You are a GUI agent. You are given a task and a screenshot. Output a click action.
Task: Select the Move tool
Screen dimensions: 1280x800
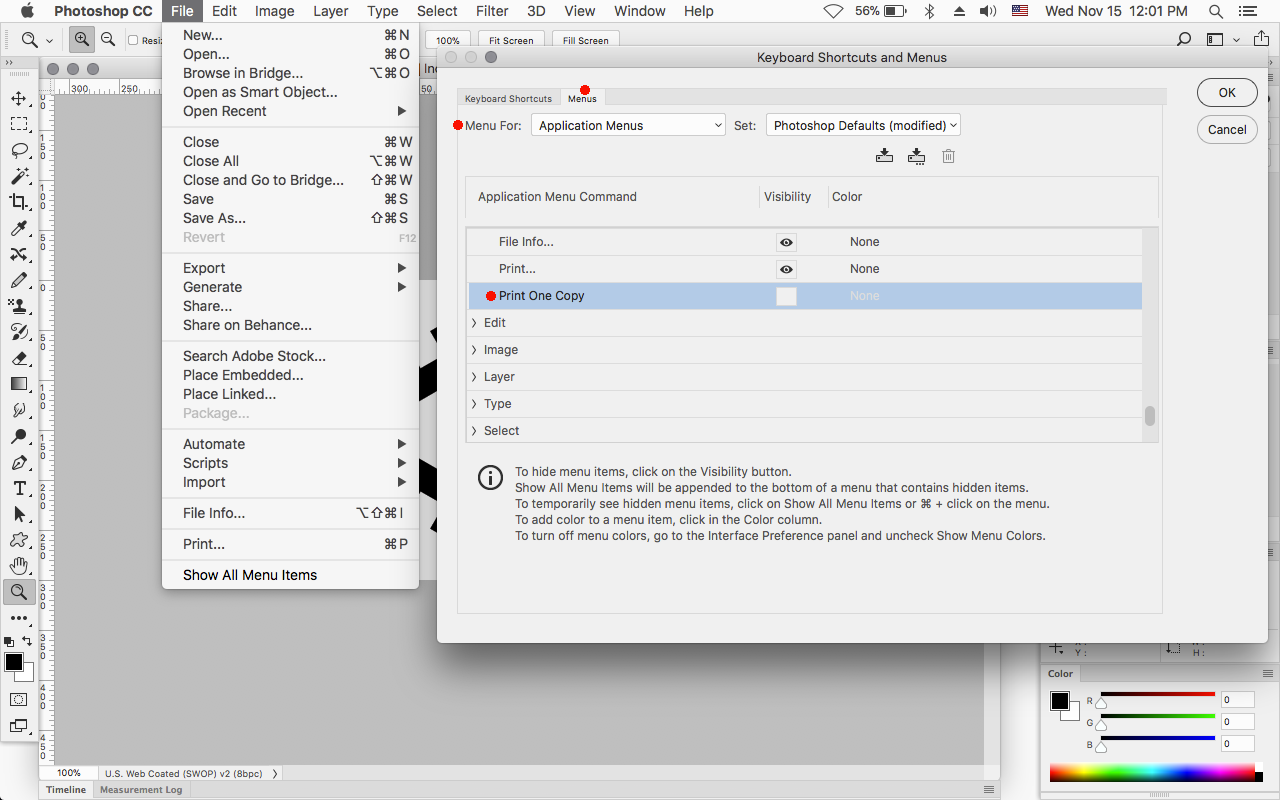coord(18,98)
